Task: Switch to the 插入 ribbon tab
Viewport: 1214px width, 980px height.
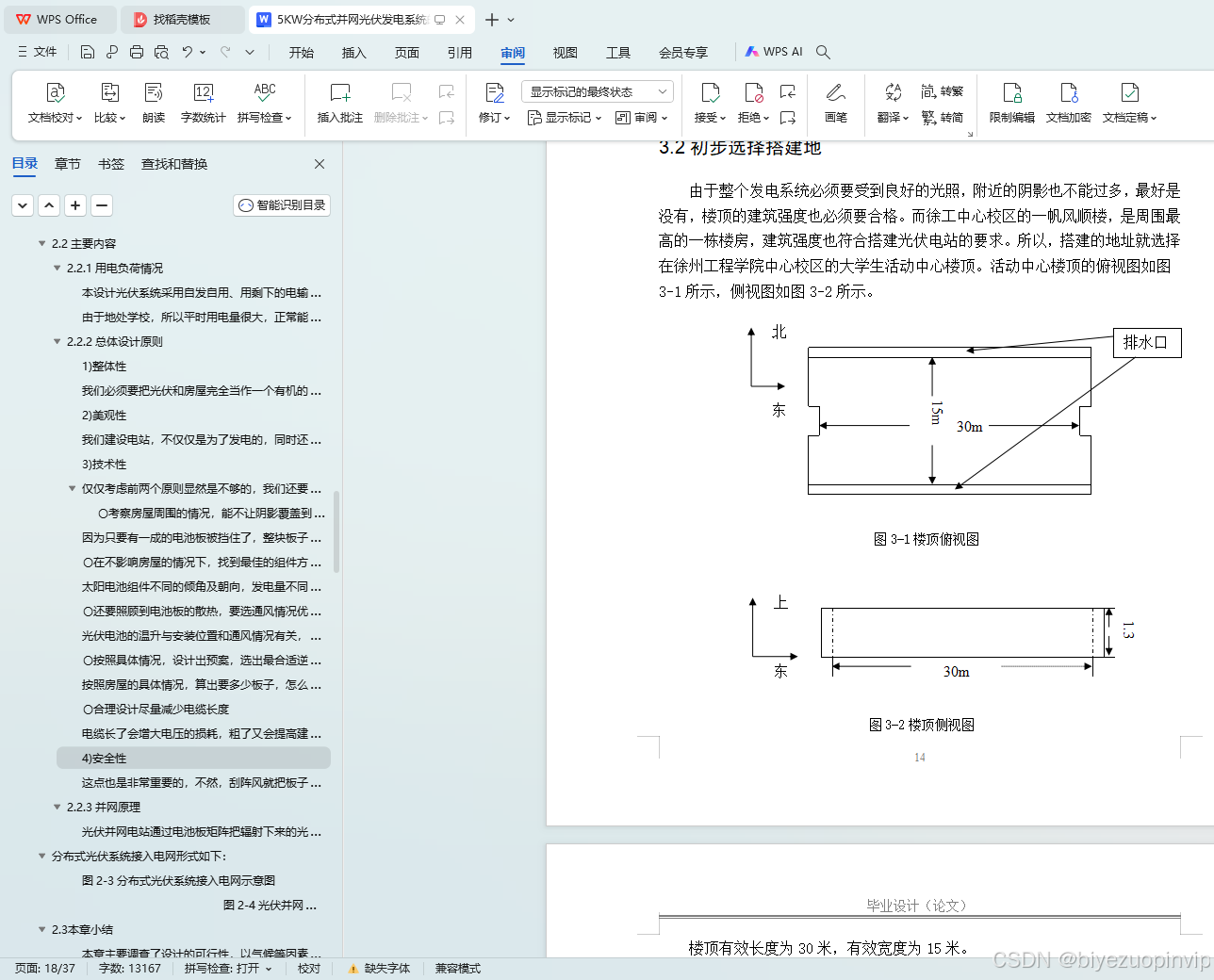Action: [354, 53]
